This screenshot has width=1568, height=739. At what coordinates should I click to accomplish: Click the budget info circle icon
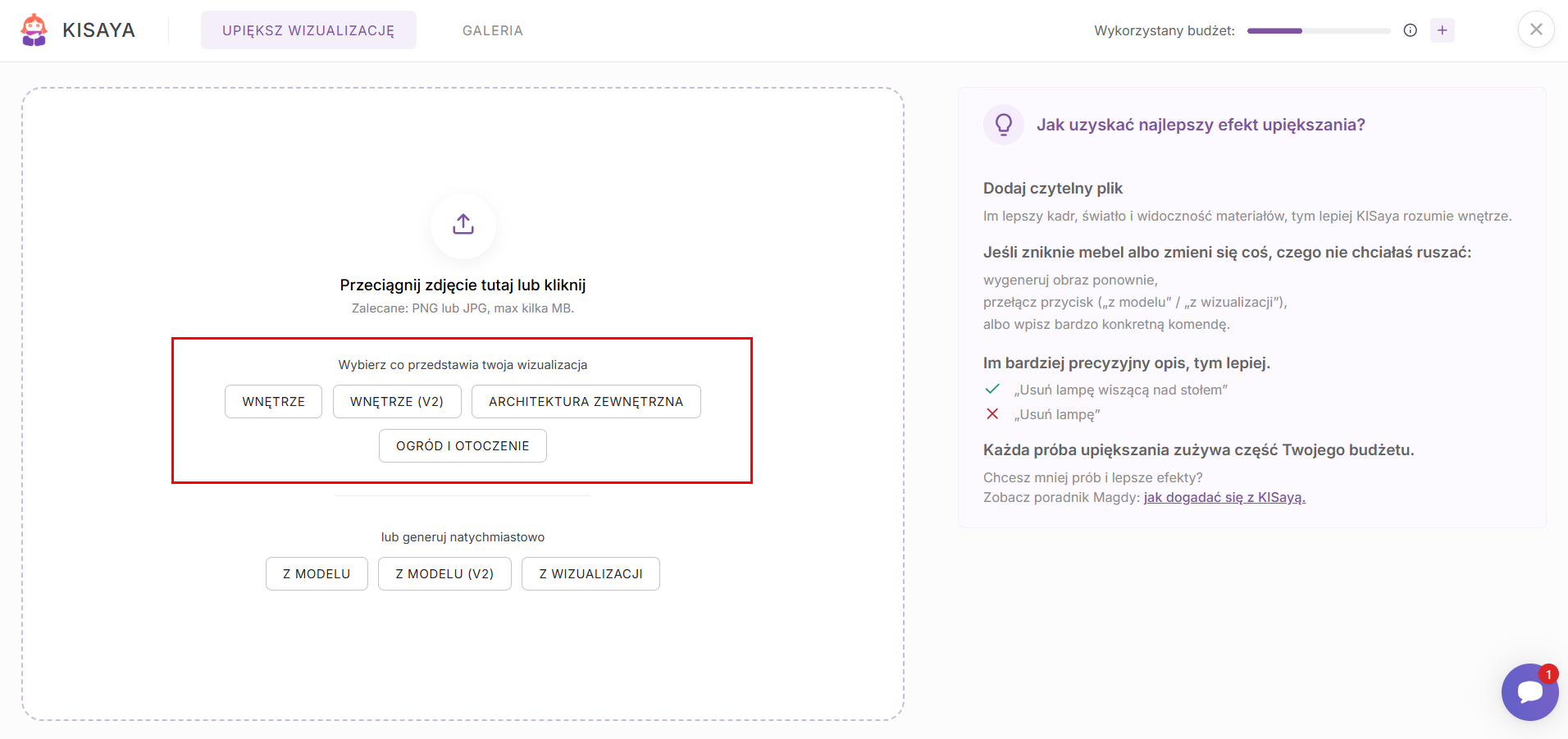tap(1410, 30)
